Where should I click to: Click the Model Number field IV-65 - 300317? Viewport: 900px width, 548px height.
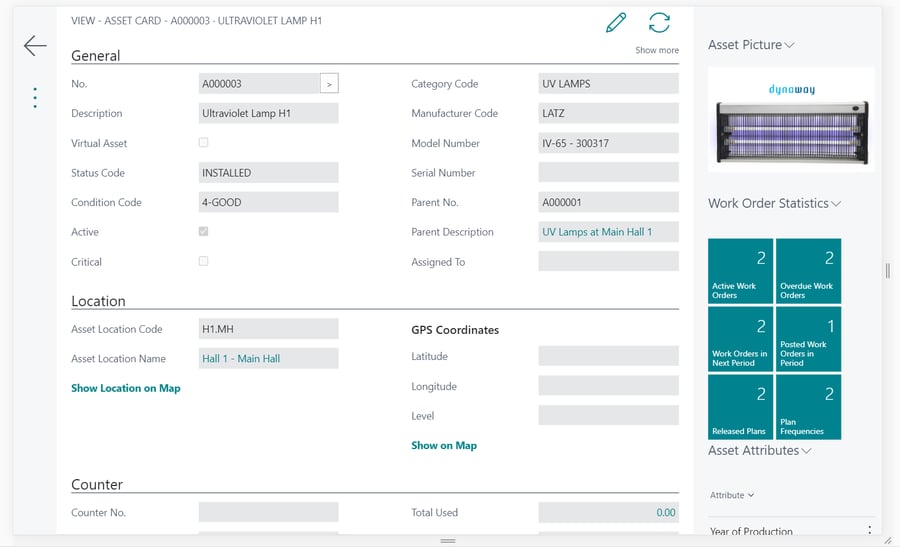pyautogui.click(x=608, y=143)
